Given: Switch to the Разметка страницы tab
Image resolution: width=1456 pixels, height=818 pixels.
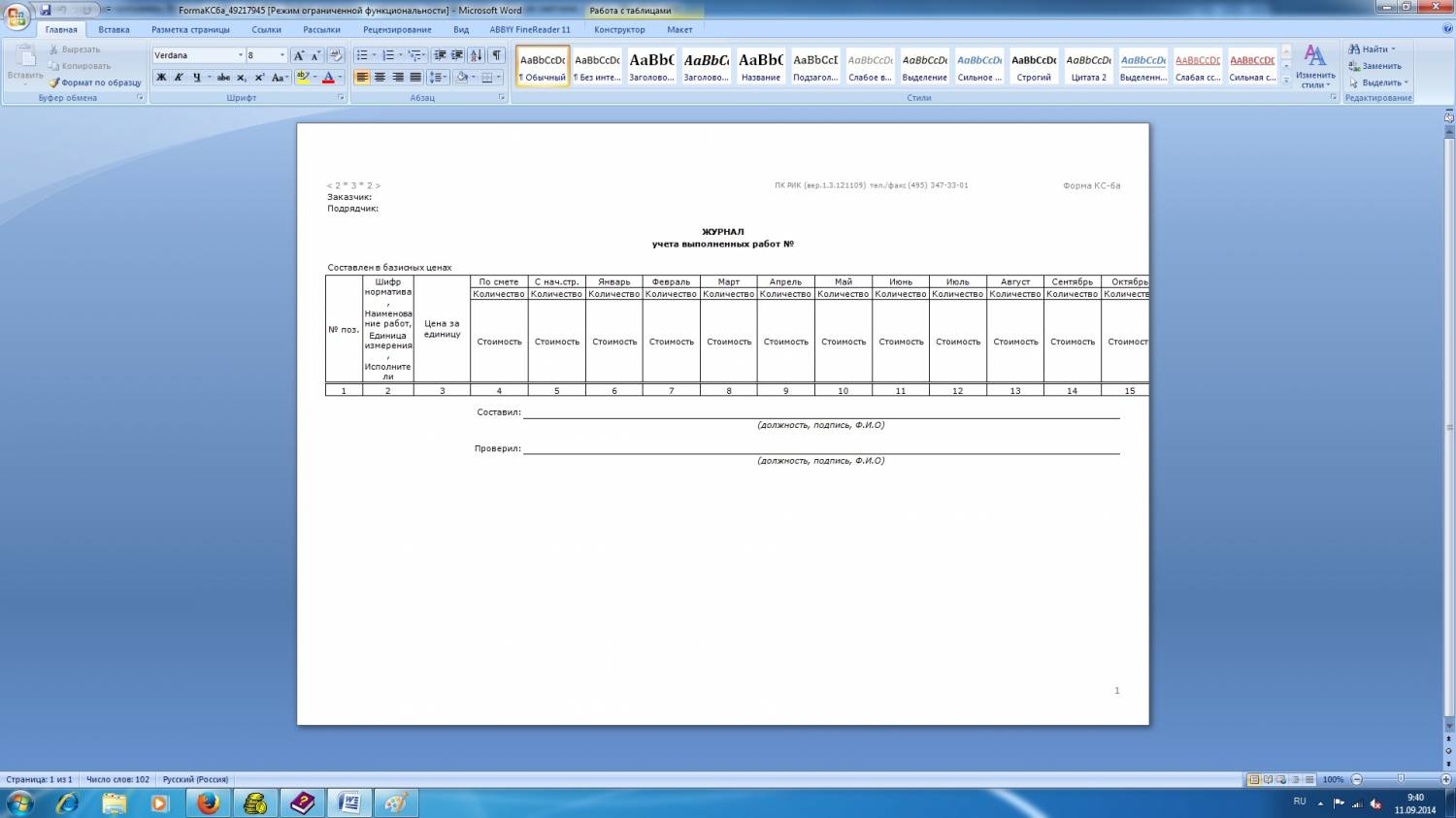Looking at the screenshot, I should tap(190, 29).
